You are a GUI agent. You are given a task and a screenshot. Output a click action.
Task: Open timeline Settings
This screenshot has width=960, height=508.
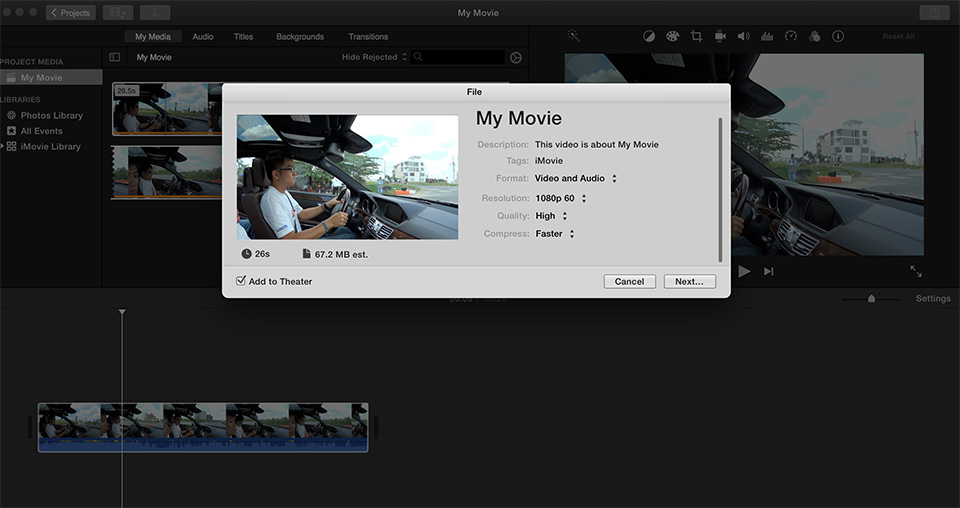(x=933, y=299)
